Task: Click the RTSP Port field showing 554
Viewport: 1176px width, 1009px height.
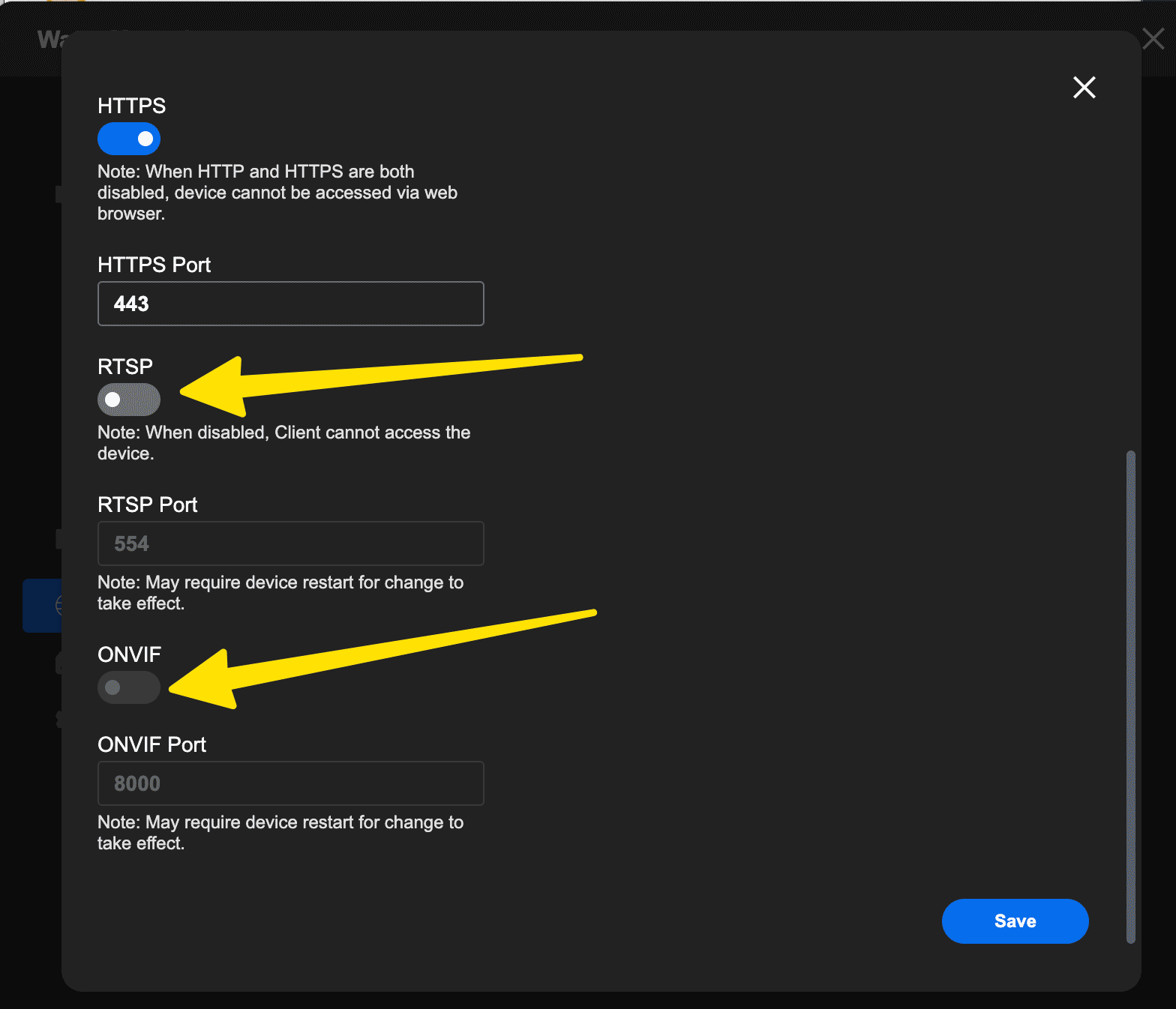Action: [290, 543]
